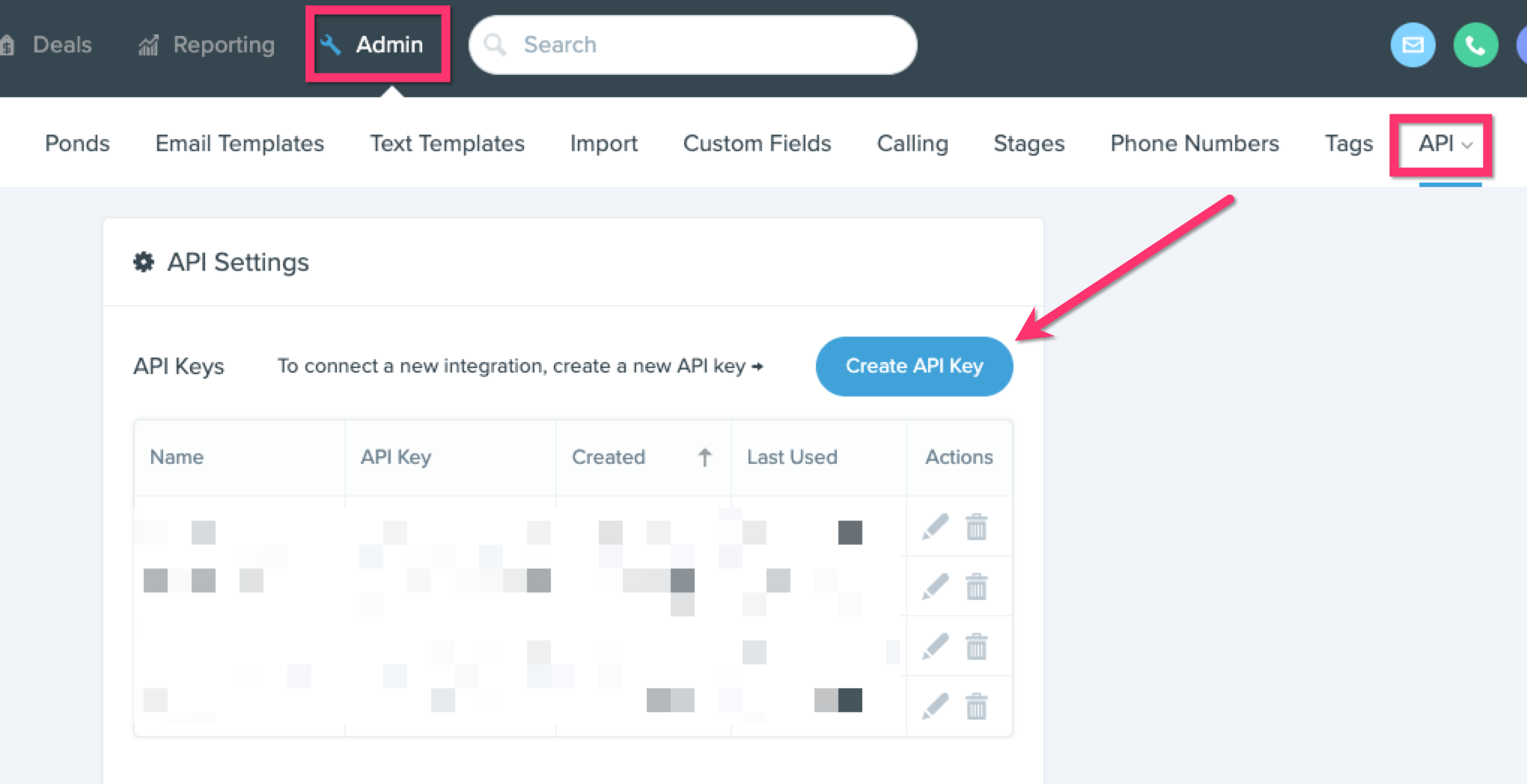Click trash icon in fourth key row
Image resolution: width=1527 pixels, height=784 pixels.
(x=976, y=705)
